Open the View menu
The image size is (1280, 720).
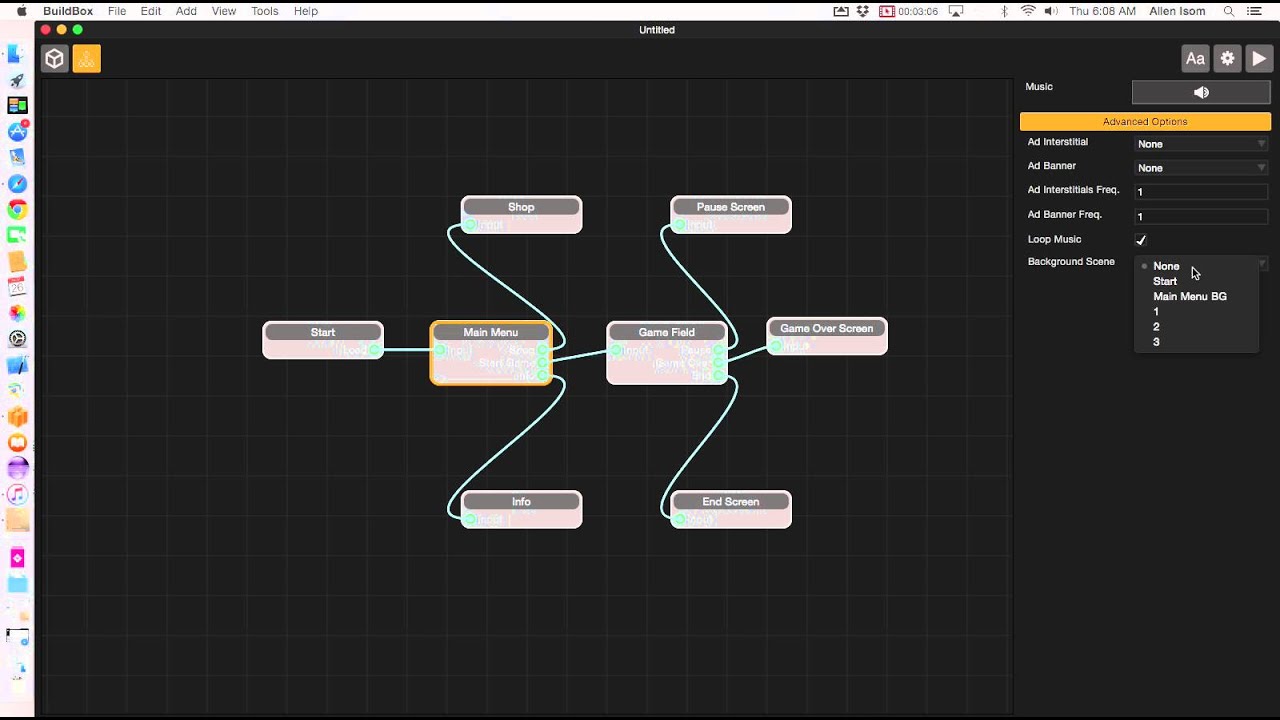tap(224, 11)
